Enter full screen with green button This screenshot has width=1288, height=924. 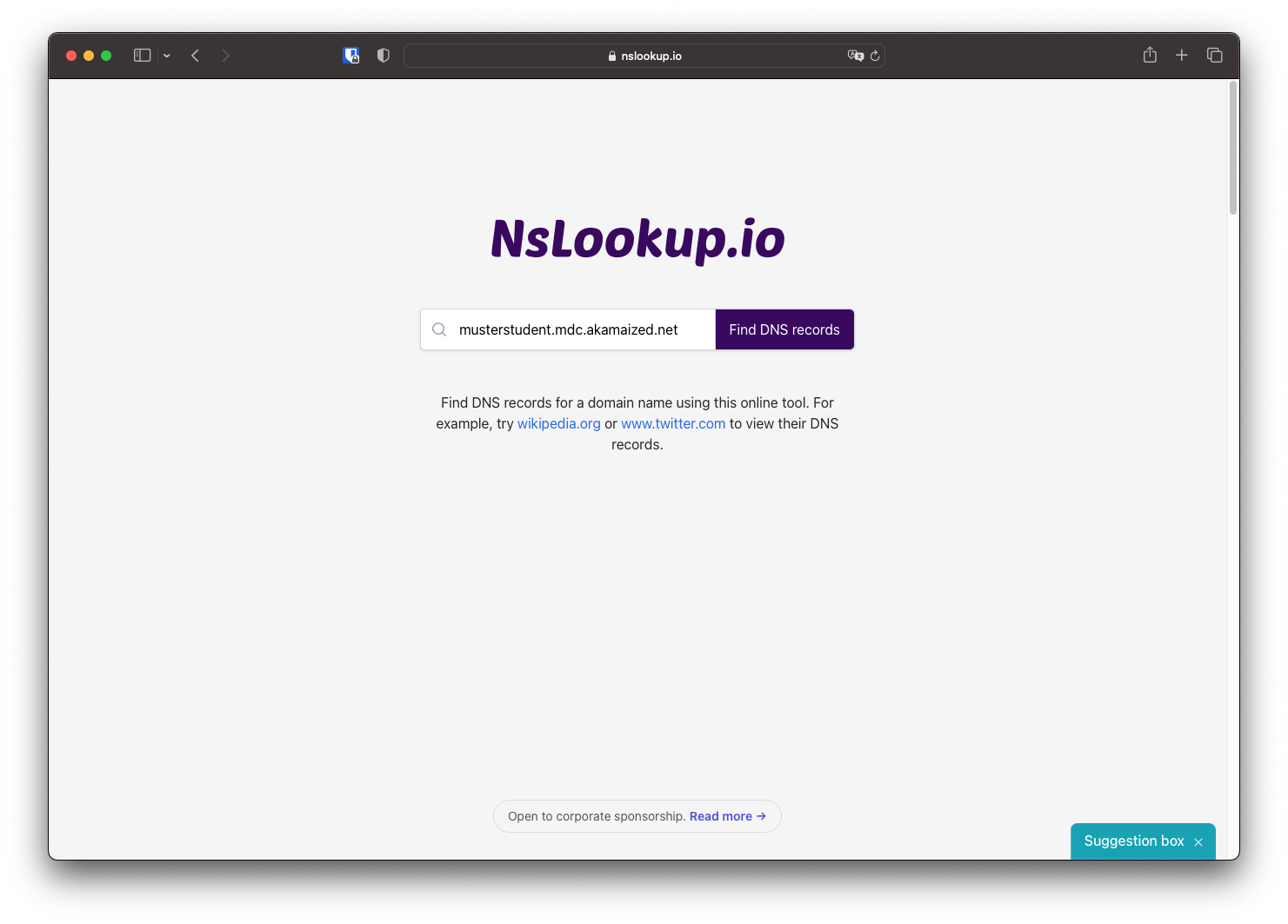106,56
